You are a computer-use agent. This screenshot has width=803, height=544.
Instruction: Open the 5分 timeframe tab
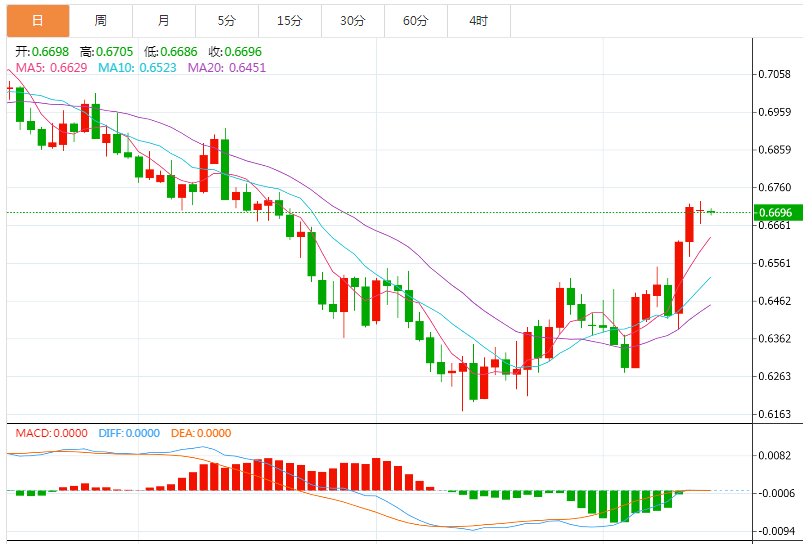pyautogui.click(x=227, y=21)
